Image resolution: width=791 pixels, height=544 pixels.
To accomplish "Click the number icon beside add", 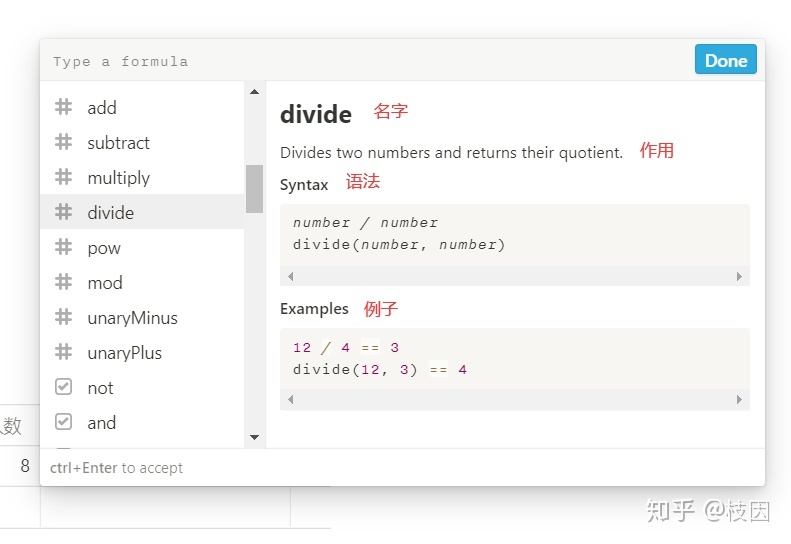I will coord(63,107).
